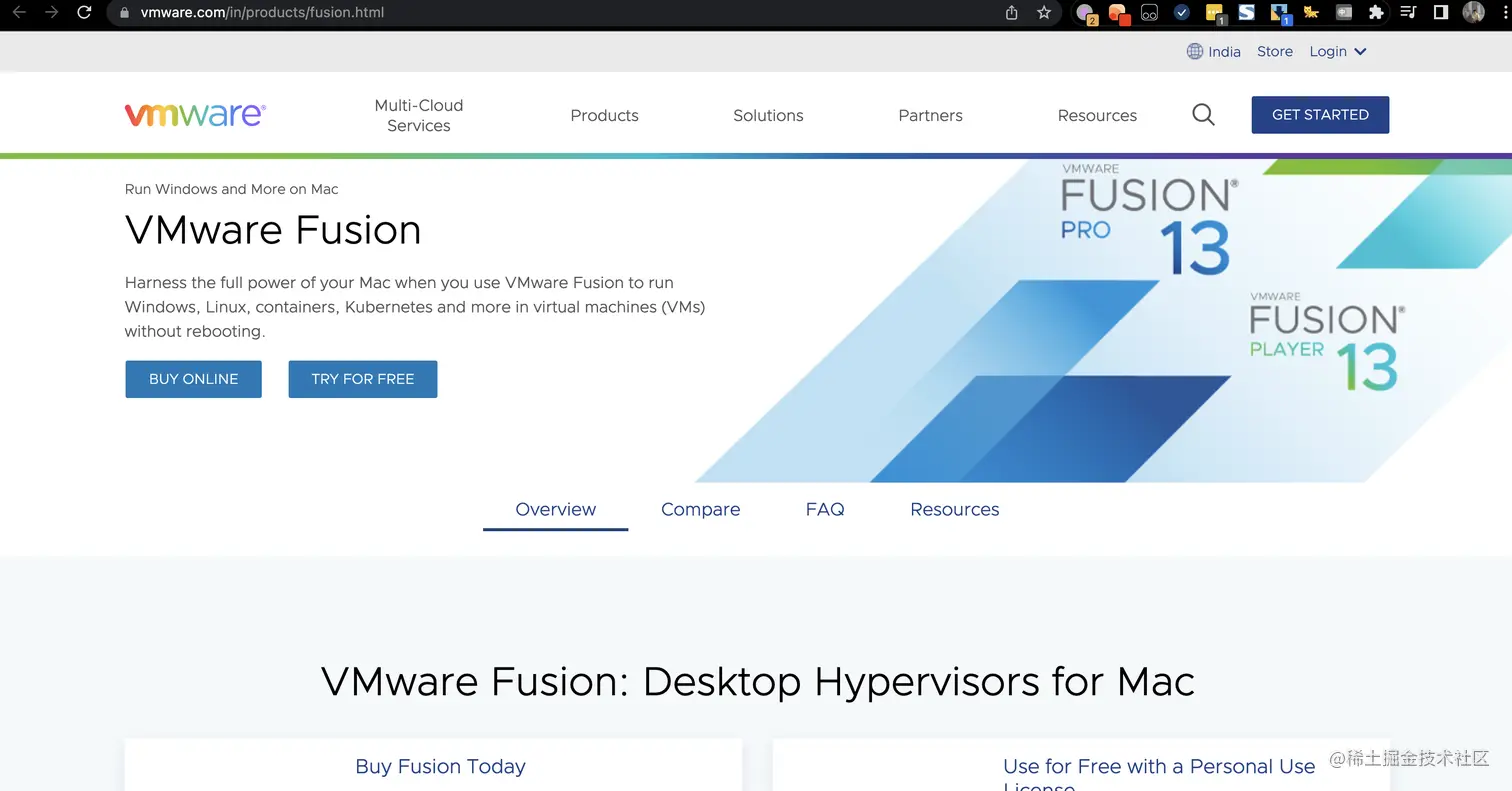Open the Products menu
The width and height of the screenshot is (1512, 791).
(x=604, y=115)
